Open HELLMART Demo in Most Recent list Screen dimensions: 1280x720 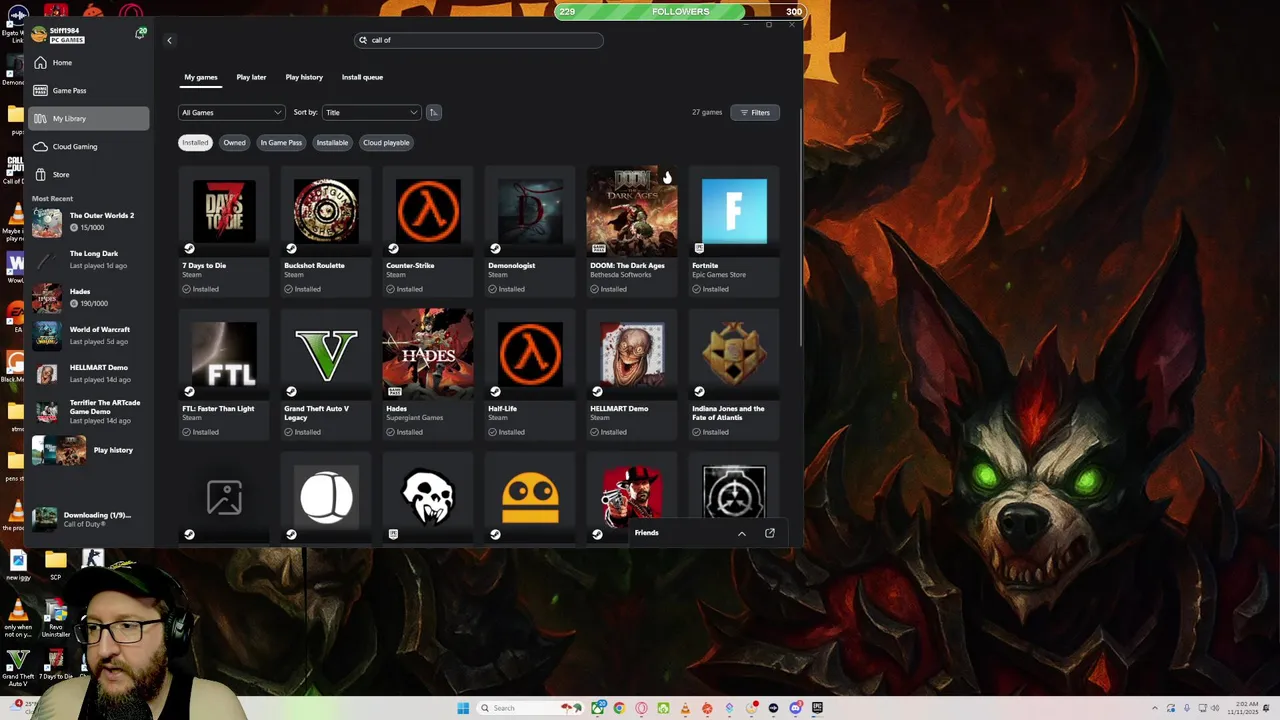point(88,373)
